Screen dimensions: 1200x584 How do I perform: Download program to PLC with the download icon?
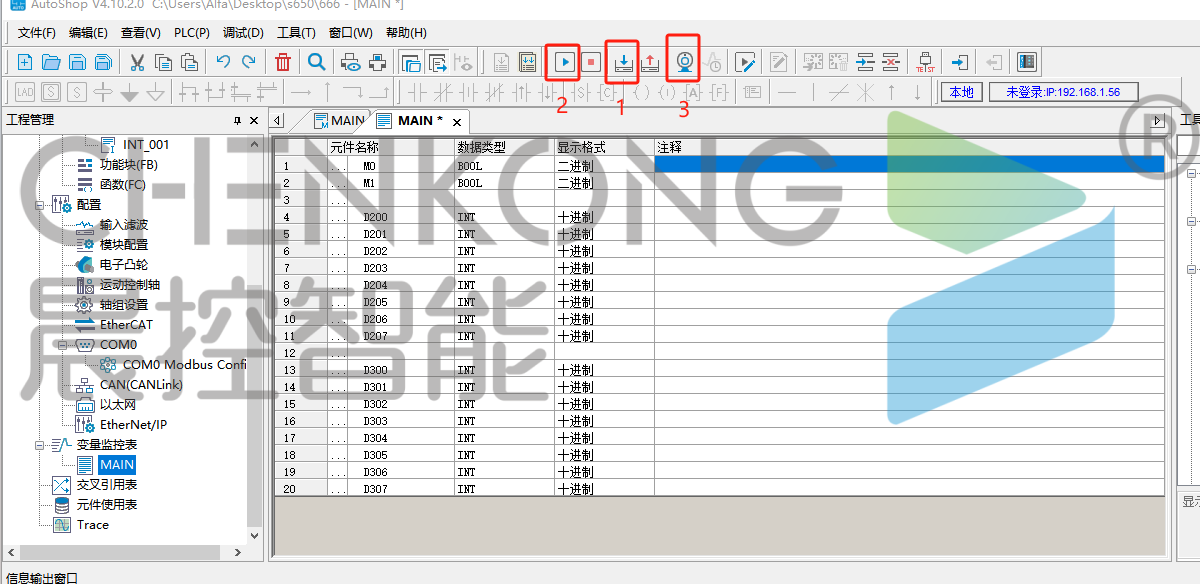point(623,62)
